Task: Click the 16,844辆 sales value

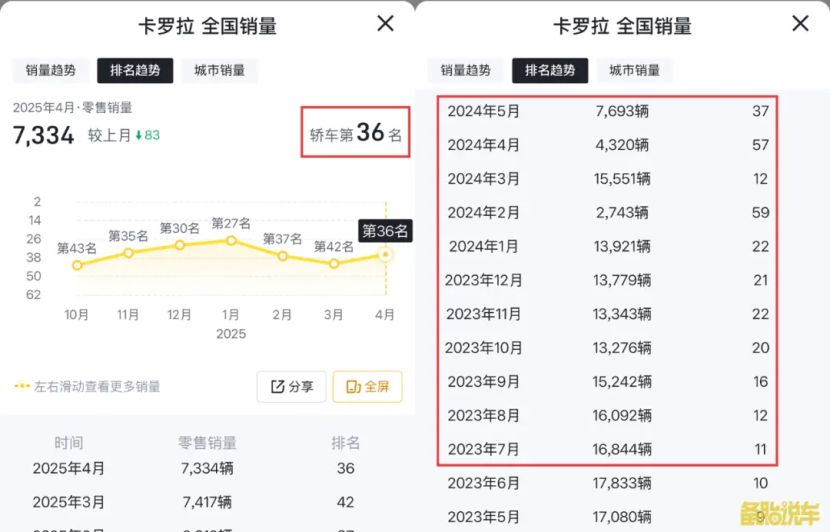Action: pyautogui.click(x=622, y=449)
